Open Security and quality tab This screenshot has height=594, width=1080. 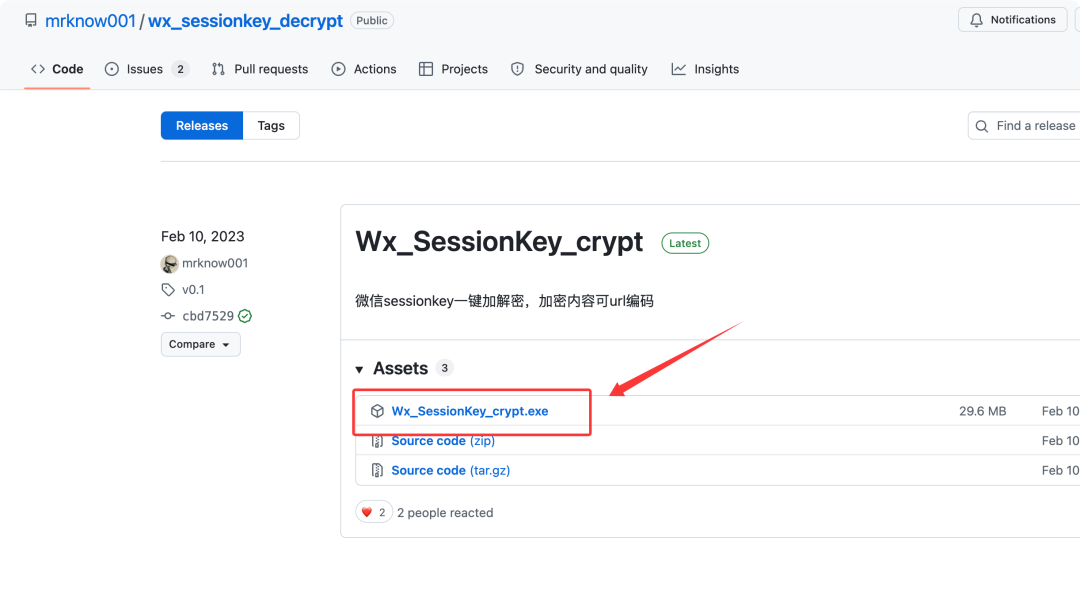579,69
